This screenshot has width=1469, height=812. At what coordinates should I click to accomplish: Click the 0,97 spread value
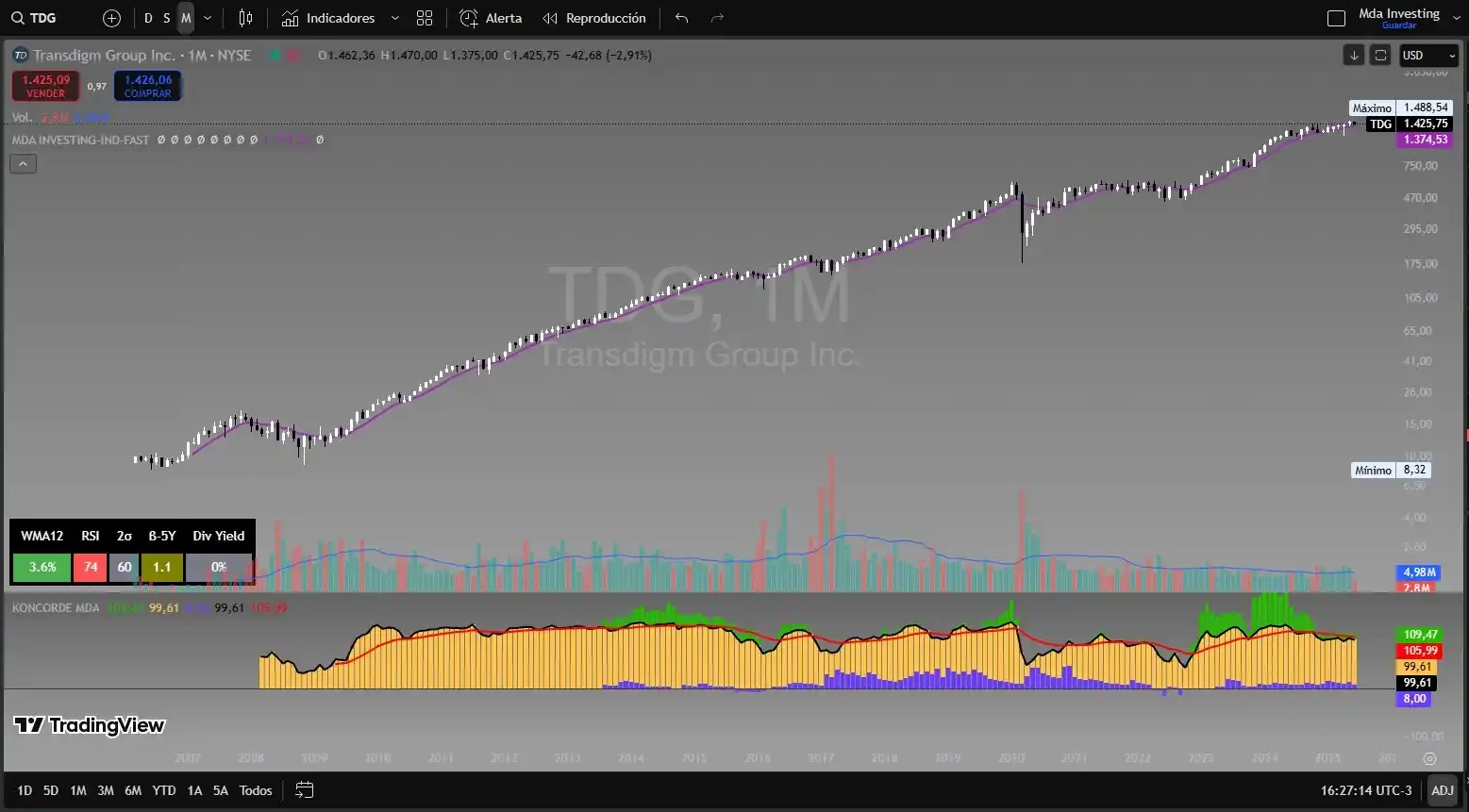97,87
